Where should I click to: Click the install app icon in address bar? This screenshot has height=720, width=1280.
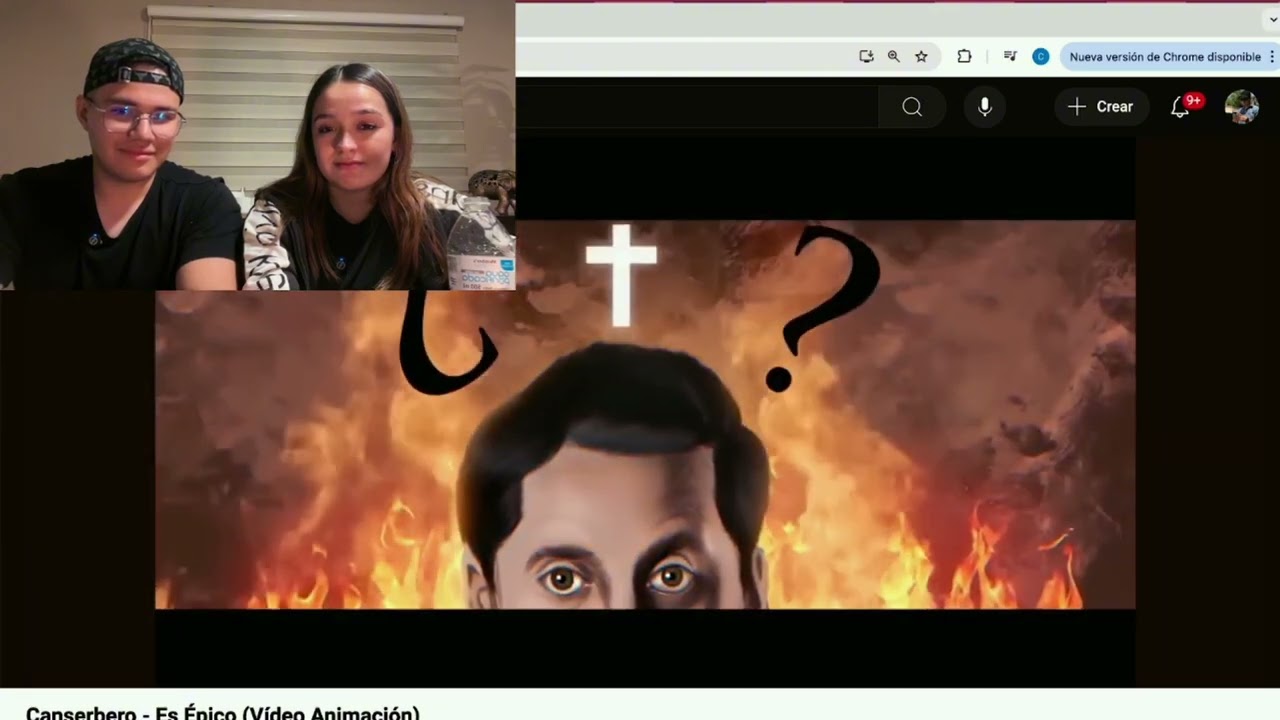[866, 57]
